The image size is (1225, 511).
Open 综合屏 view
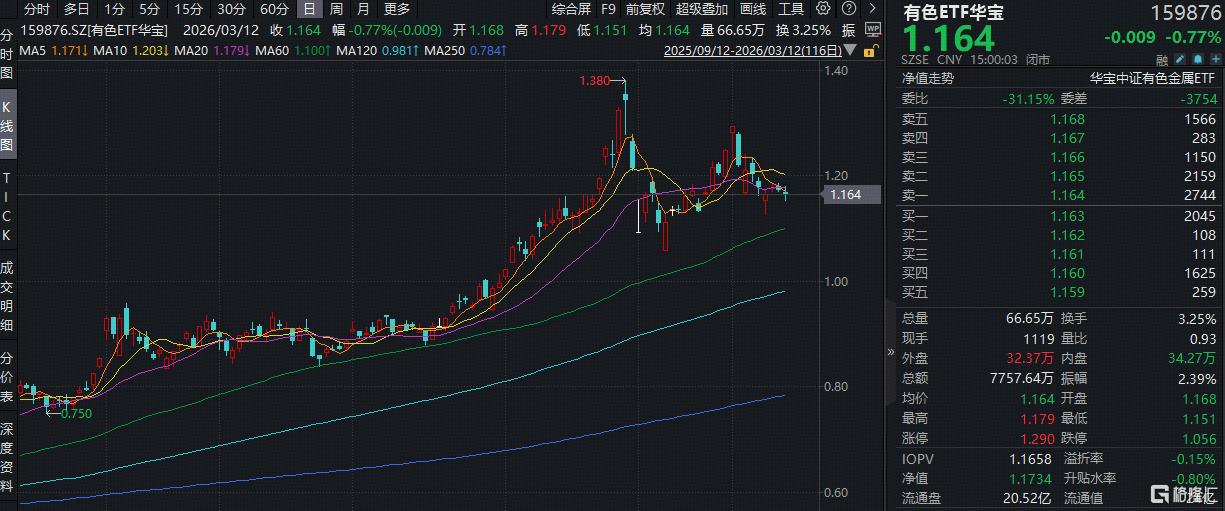point(570,9)
